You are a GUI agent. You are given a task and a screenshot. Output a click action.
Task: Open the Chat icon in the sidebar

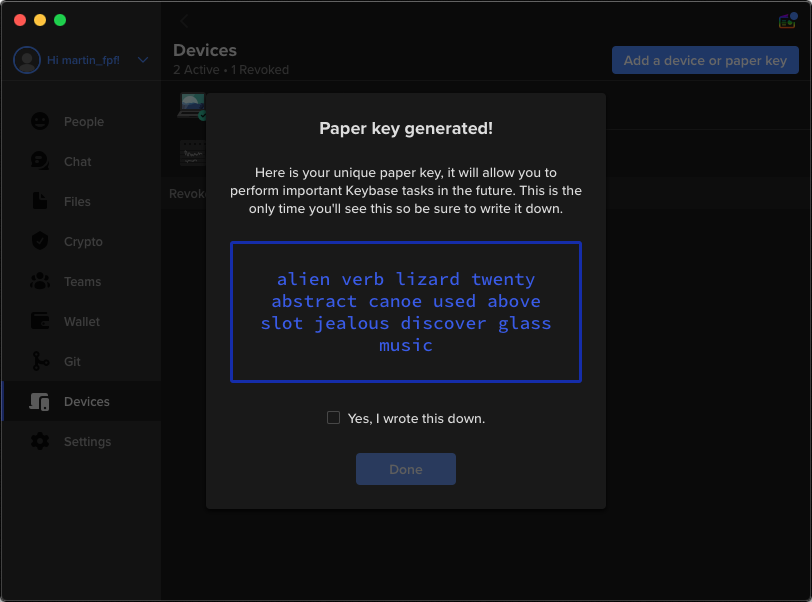coord(40,161)
